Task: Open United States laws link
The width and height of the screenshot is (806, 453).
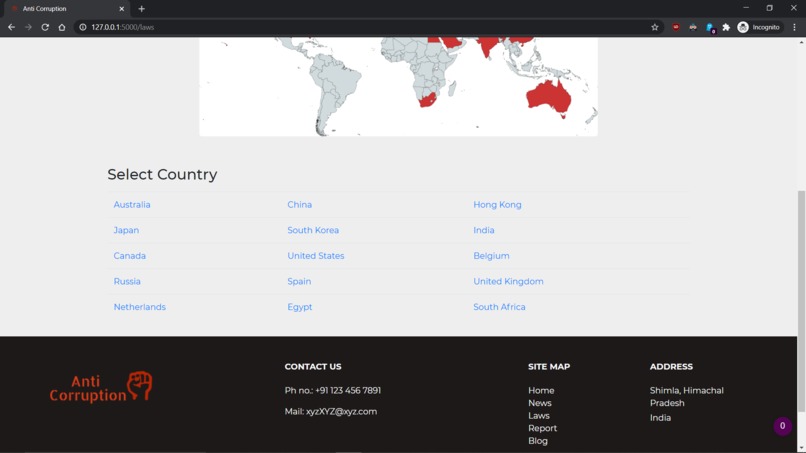Action: pos(316,256)
